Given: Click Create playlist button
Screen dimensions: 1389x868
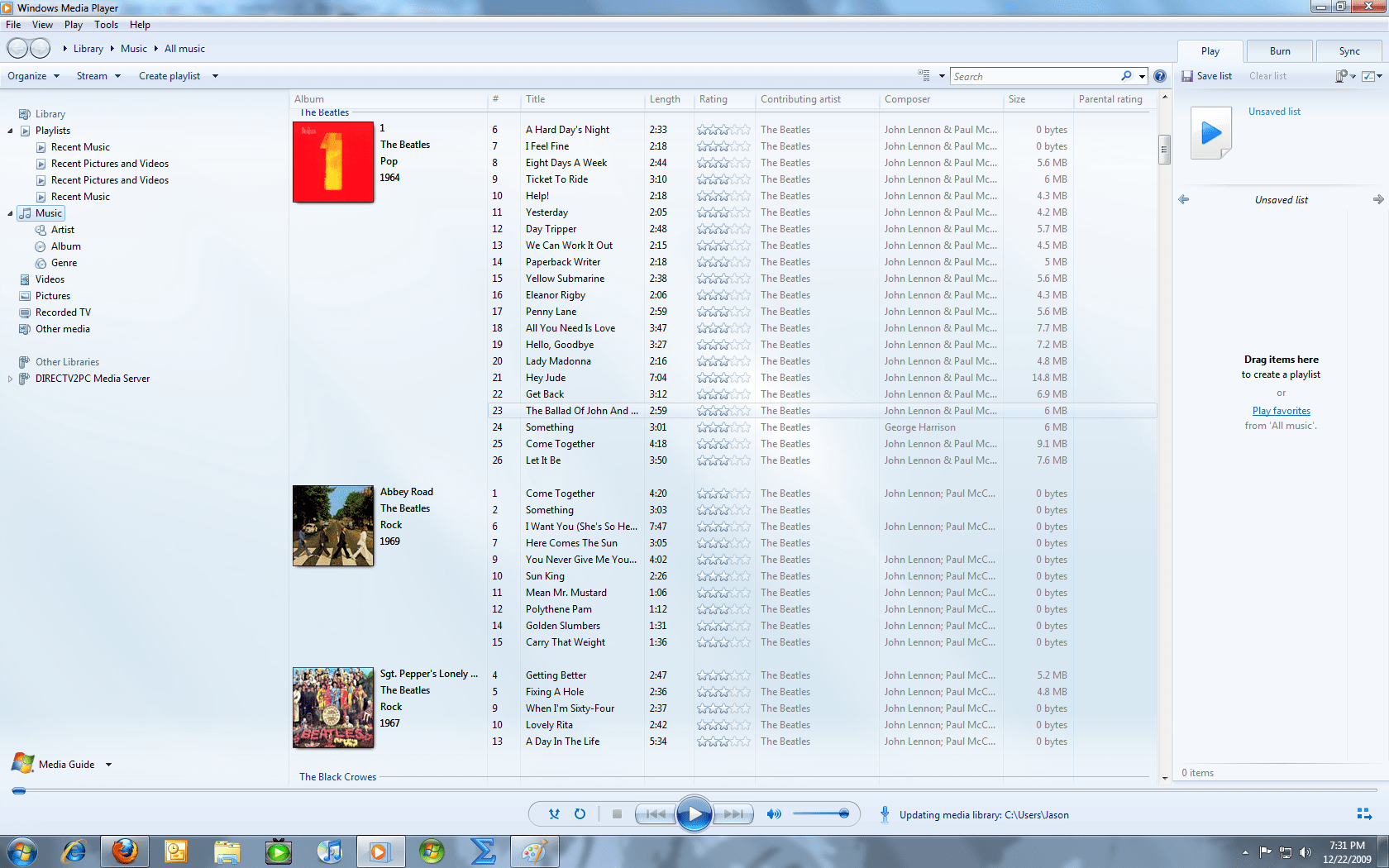Looking at the screenshot, I should click(x=169, y=76).
